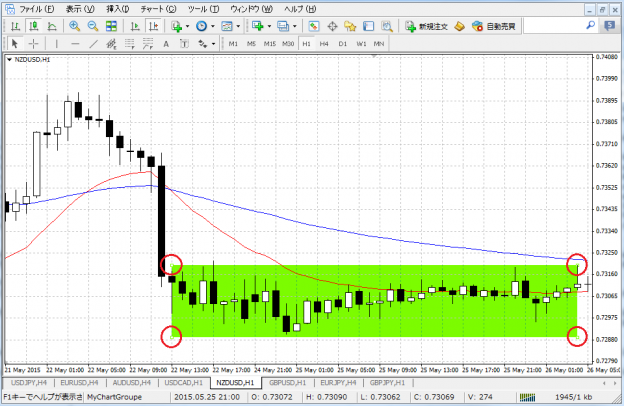Screen dimensions: 624x406
Task: Toggle the M15 timeframe button
Action: point(270,44)
